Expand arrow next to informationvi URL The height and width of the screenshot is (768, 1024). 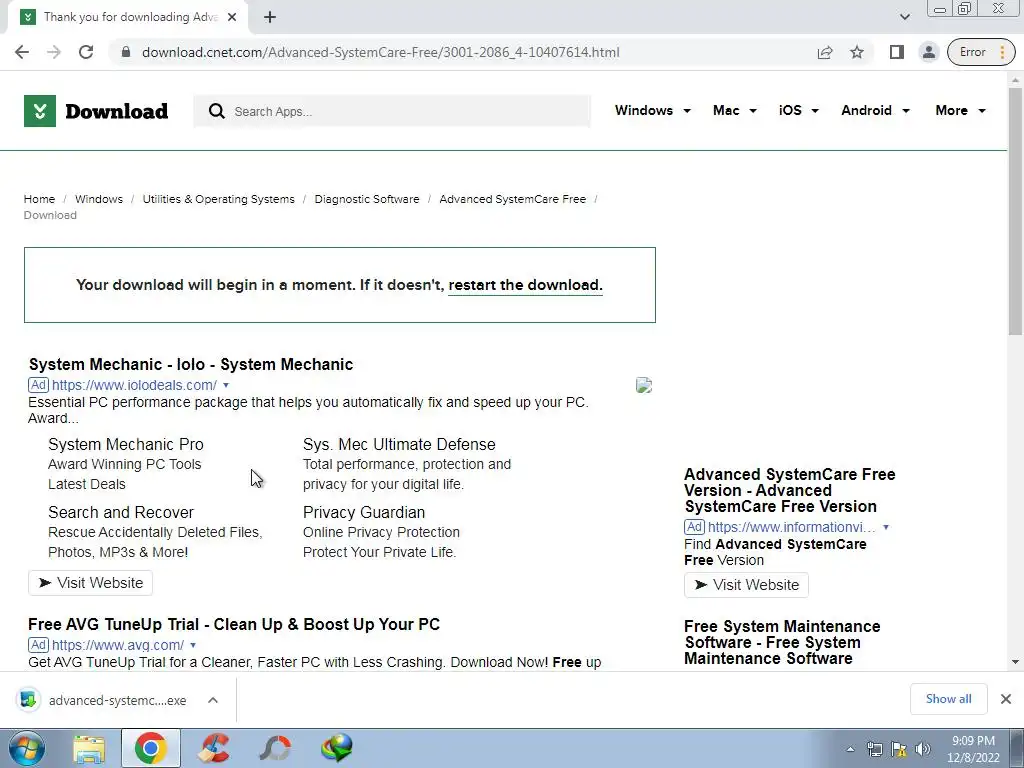coord(886,527)
